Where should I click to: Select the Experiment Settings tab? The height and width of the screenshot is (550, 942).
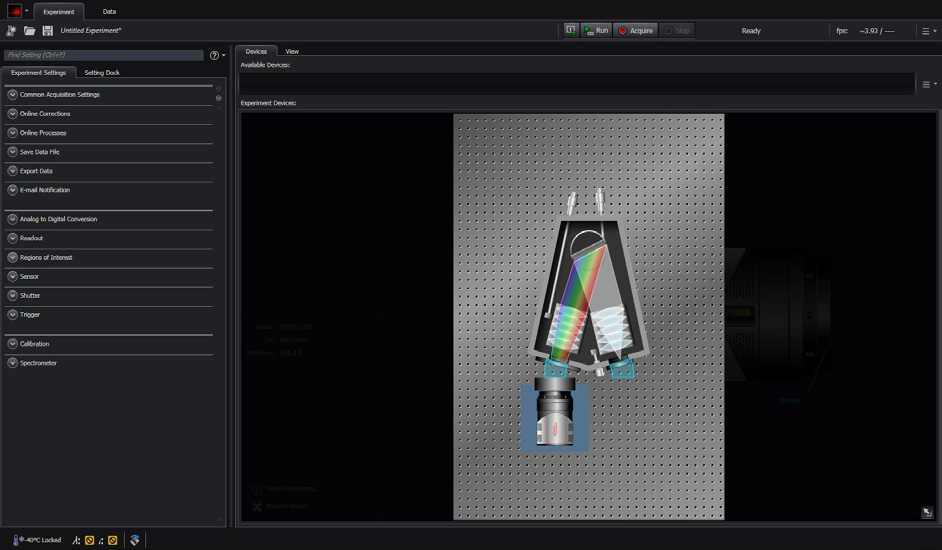click(x=38, y=73)
